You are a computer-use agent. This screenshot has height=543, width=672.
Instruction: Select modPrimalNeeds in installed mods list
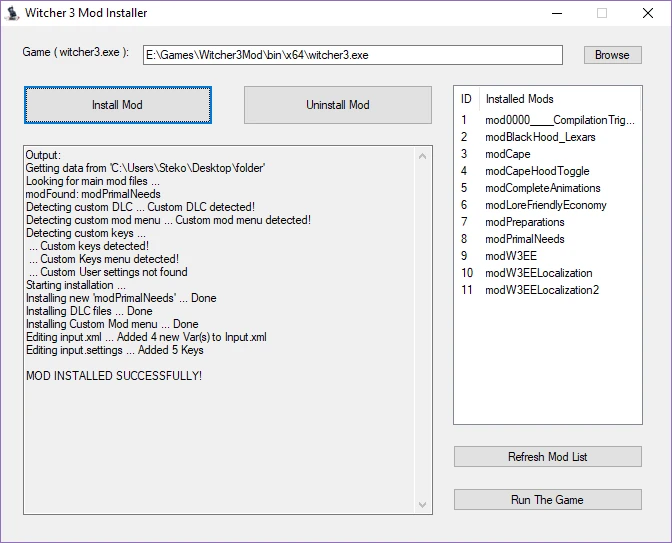coord(548,239)
